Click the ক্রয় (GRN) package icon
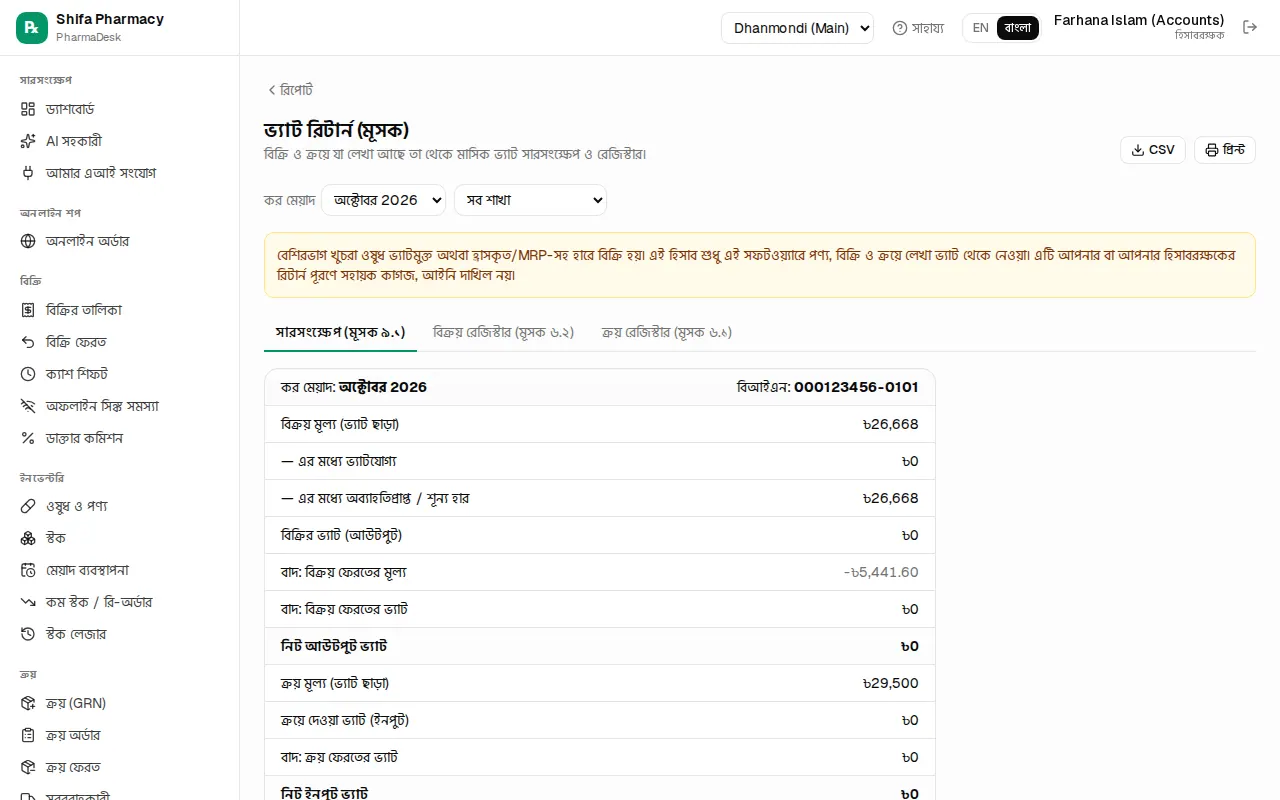1280x800 pixels. tap(28, 703)
